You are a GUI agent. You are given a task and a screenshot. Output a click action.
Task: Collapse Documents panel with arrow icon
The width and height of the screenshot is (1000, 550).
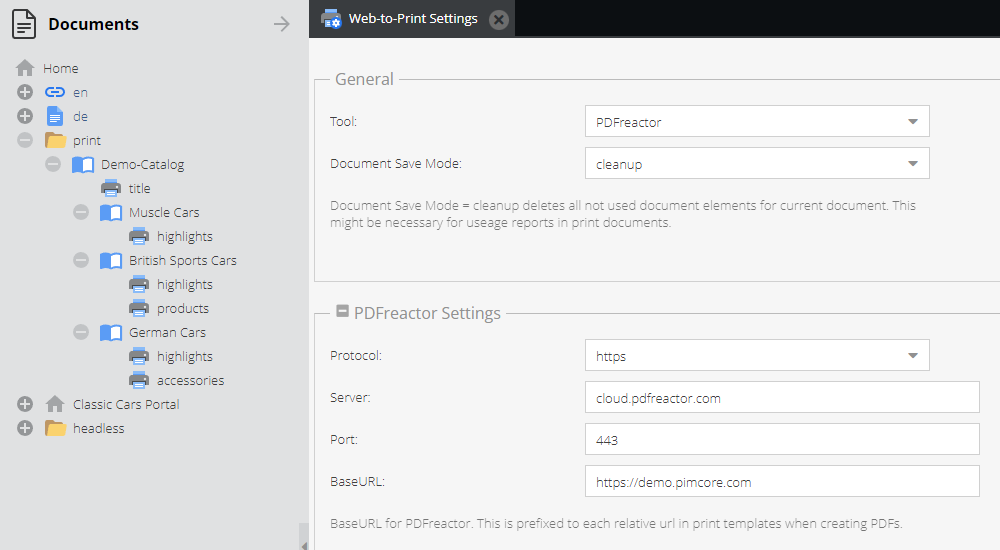coord(281,24)
